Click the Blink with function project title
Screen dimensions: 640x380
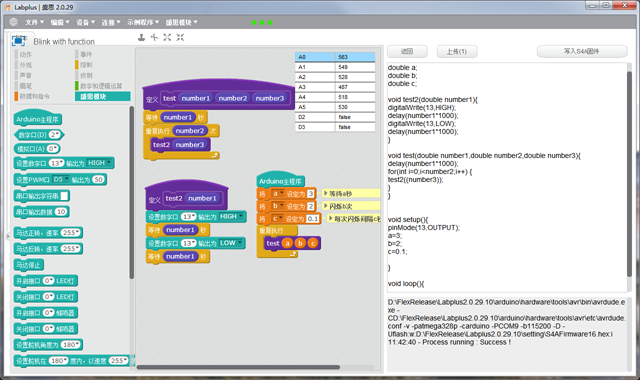tap(64, 42)
